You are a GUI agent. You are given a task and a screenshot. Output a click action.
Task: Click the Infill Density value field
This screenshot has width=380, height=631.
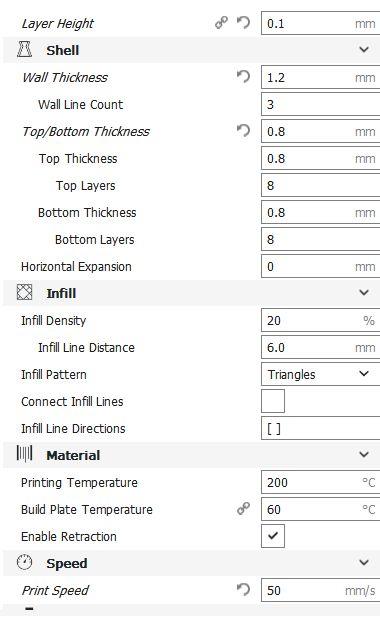320,320
